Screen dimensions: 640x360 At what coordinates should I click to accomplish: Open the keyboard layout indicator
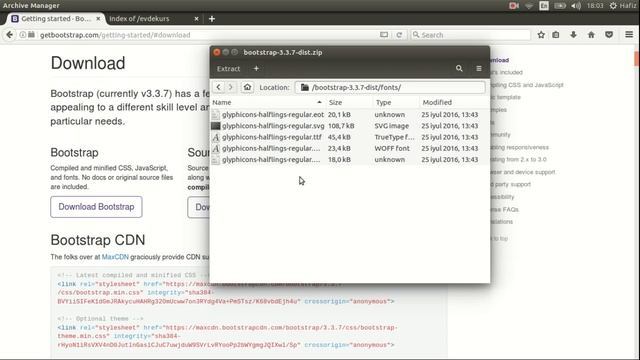pos(544,6)
